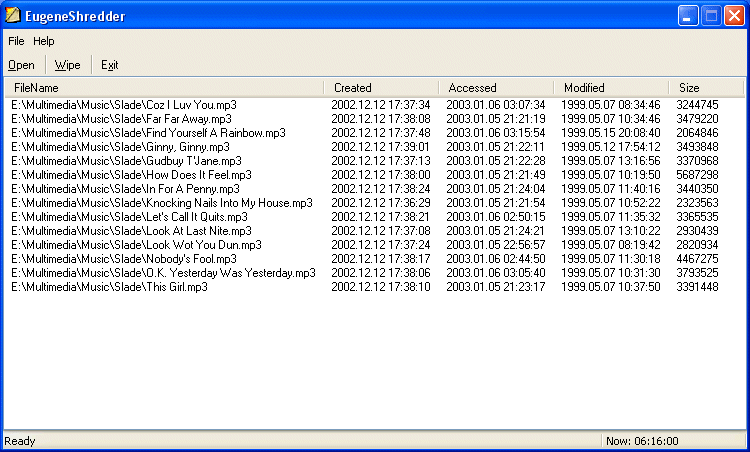Close the EugeneShredder window

[x=734, y=16]
